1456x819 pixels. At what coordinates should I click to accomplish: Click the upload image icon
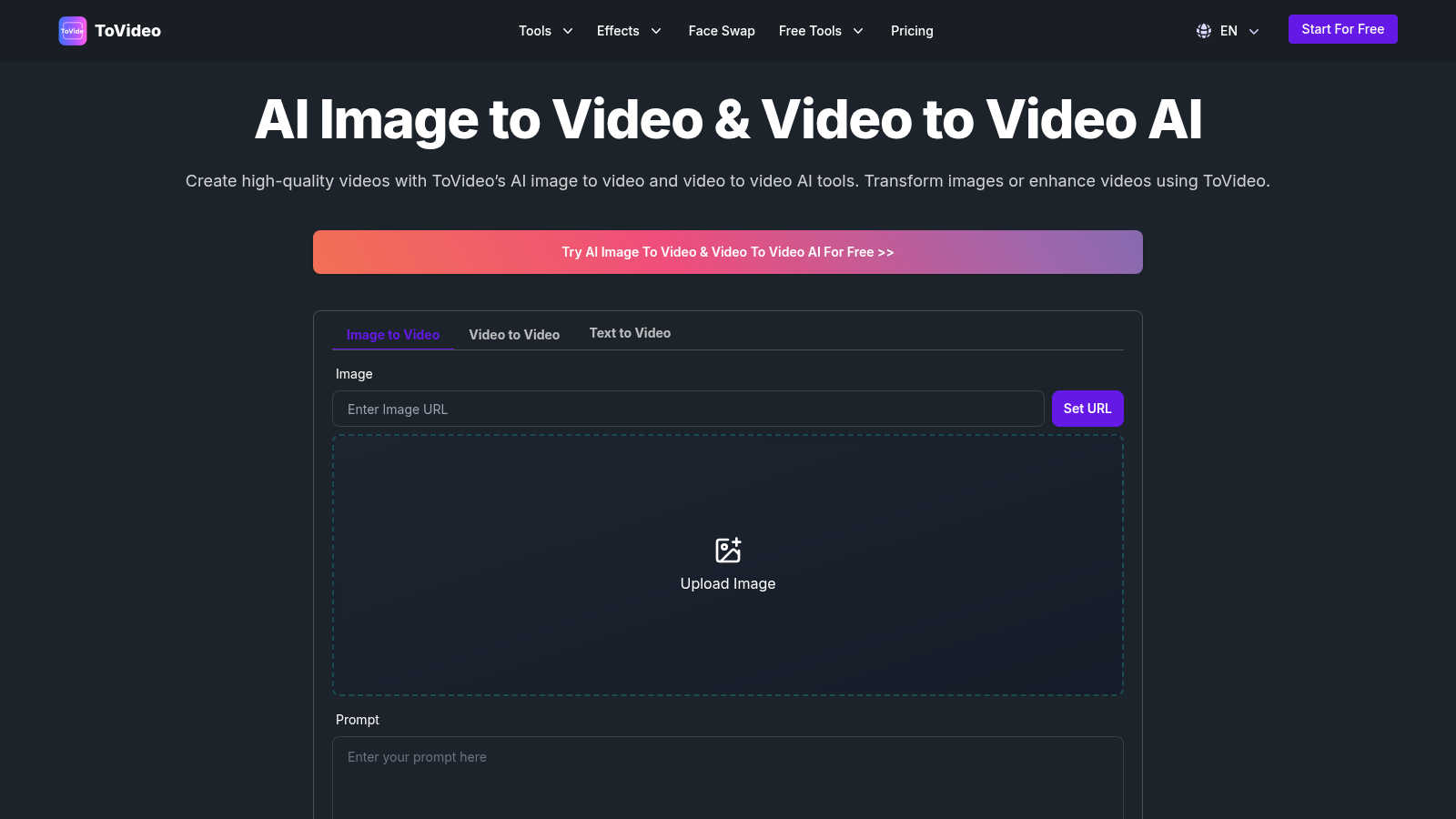click(728, 550)
